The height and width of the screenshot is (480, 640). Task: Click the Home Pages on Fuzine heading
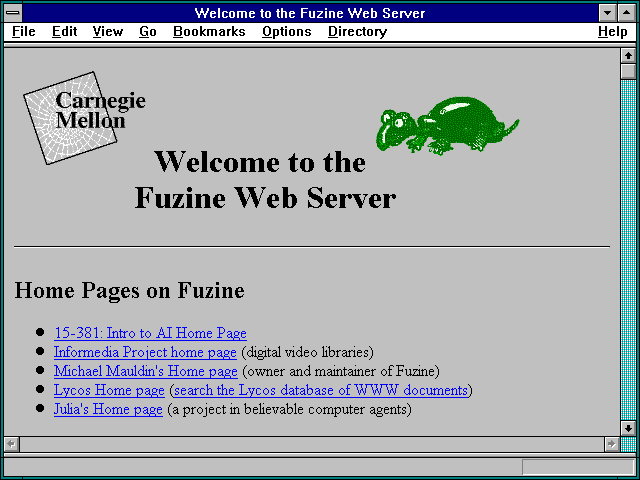pos(129,290)
